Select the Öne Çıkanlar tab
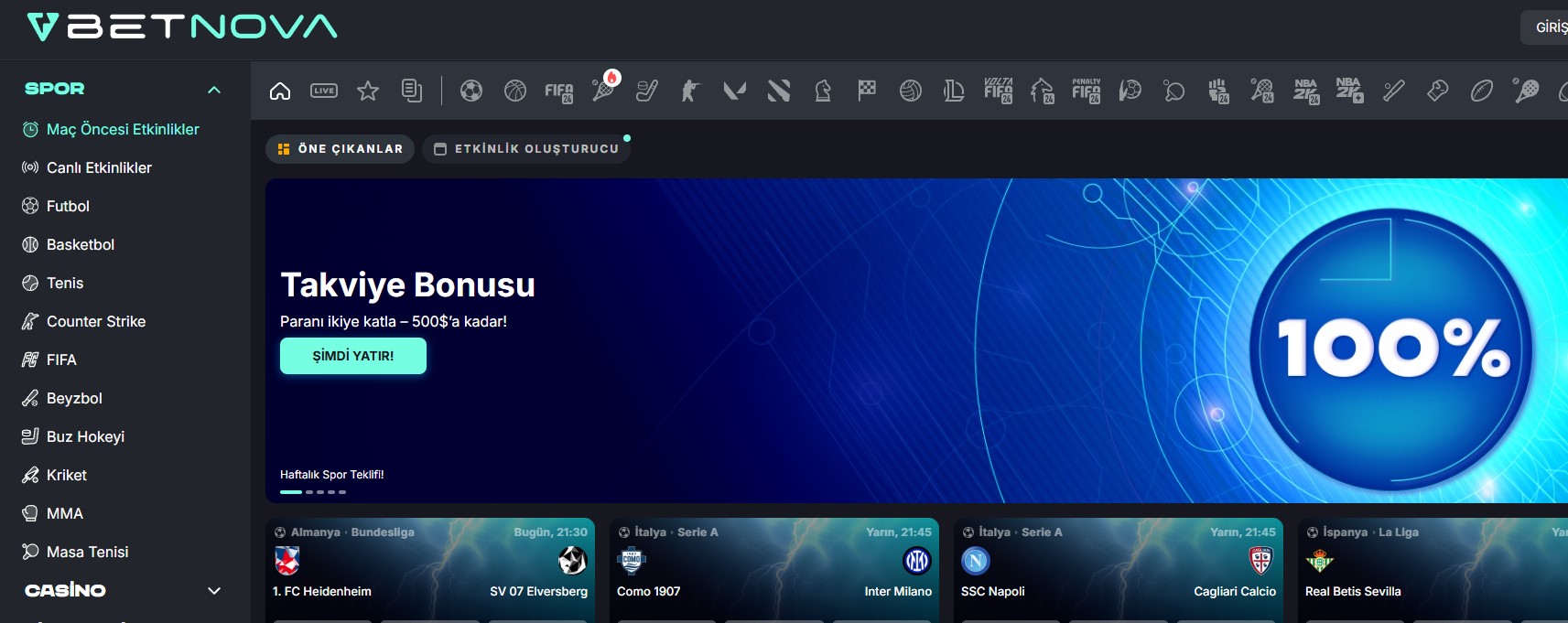Image resolution: width=1568 pixels, height=623 pixels. (x=340, y=149)
